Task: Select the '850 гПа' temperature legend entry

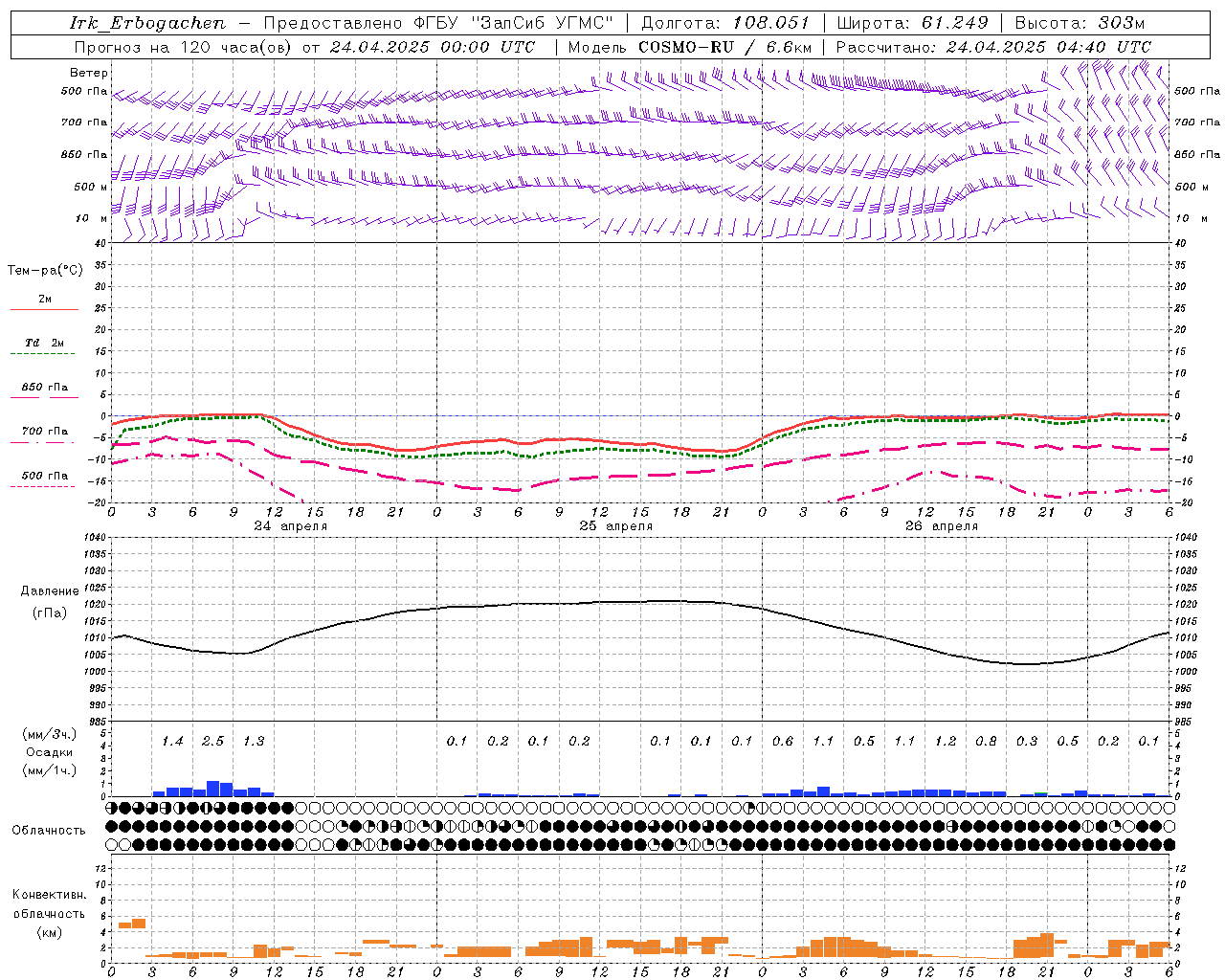Action: [x=45, y=388]
